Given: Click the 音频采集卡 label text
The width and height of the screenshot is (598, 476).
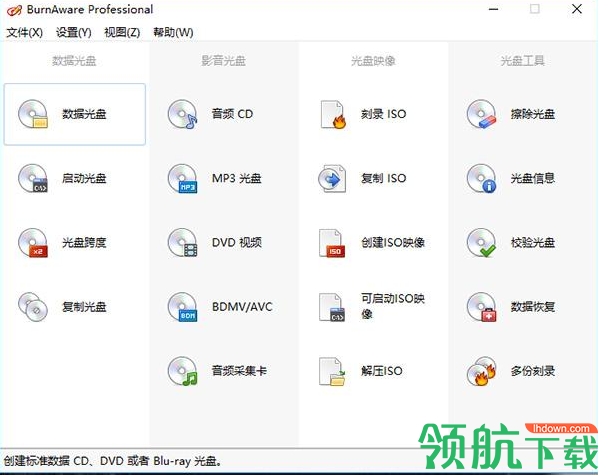Looking at the screenshot, I should coord(239,371).
